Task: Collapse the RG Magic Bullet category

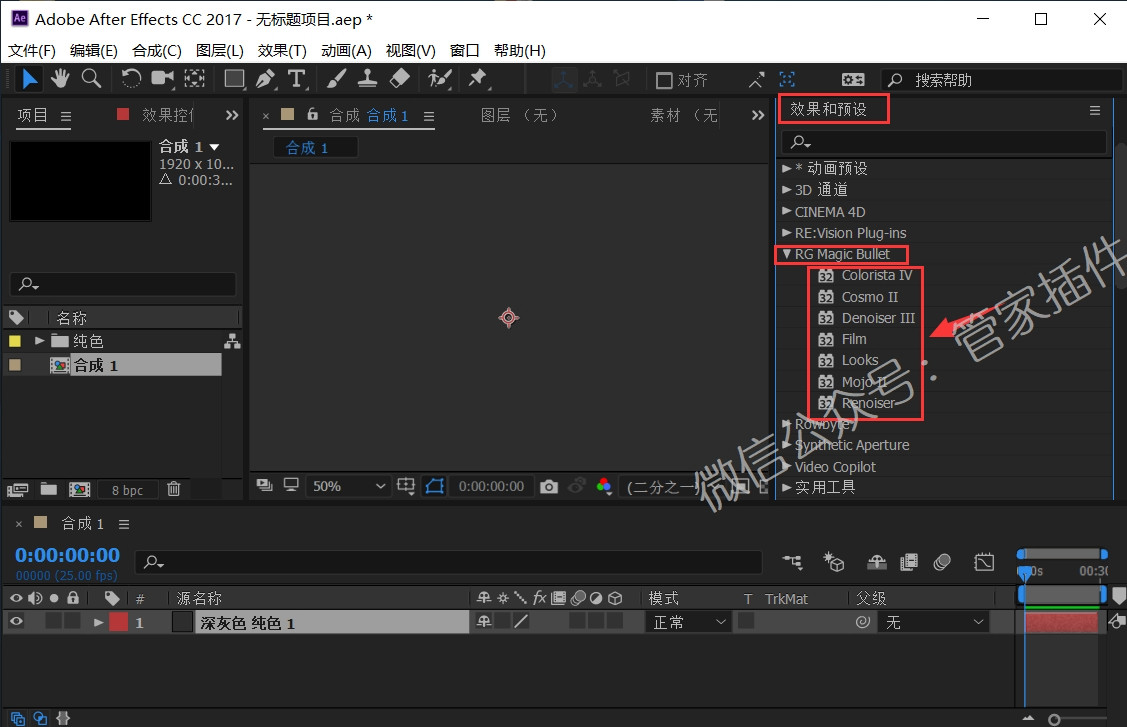Action: point(786,254)
